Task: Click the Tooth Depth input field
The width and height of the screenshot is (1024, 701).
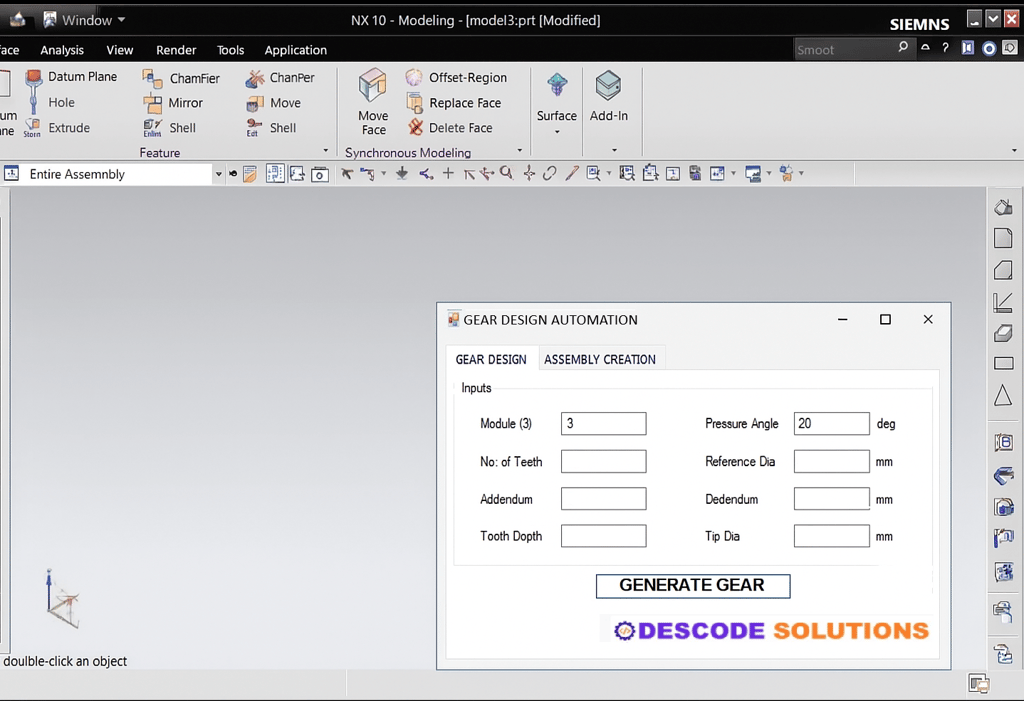Action: [603, 536]
